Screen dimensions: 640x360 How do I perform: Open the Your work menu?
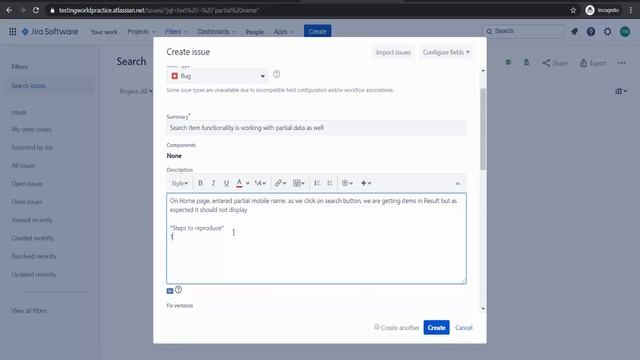(x=104, y=31)
